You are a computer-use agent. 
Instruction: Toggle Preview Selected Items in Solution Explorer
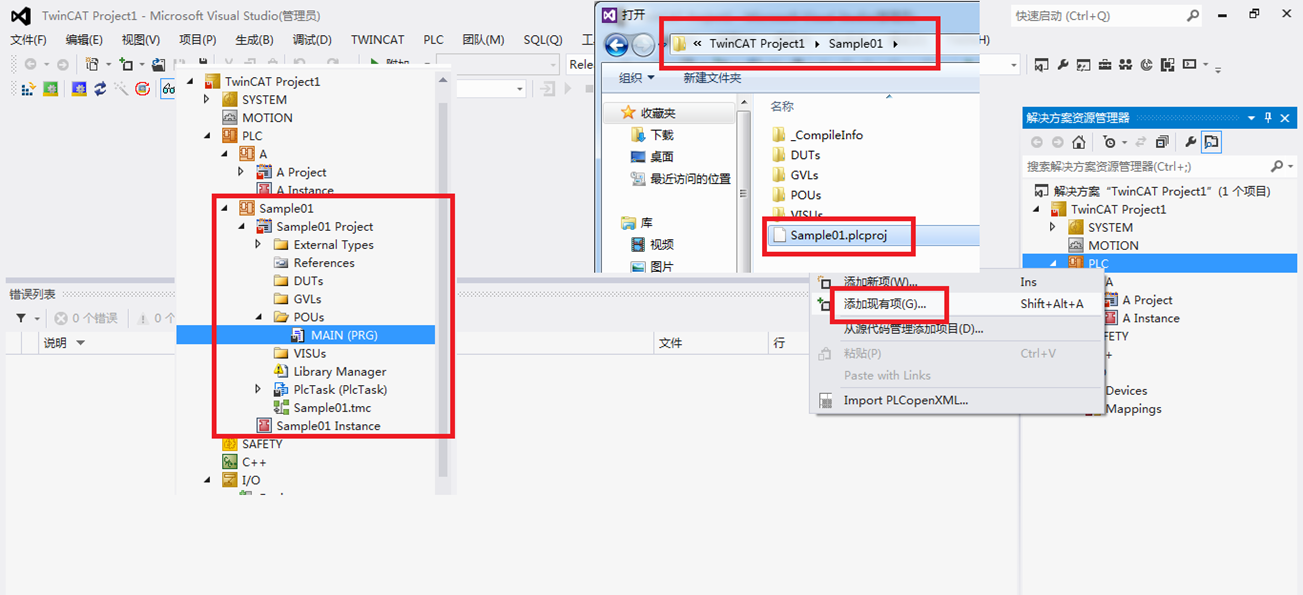(1211, 142)
